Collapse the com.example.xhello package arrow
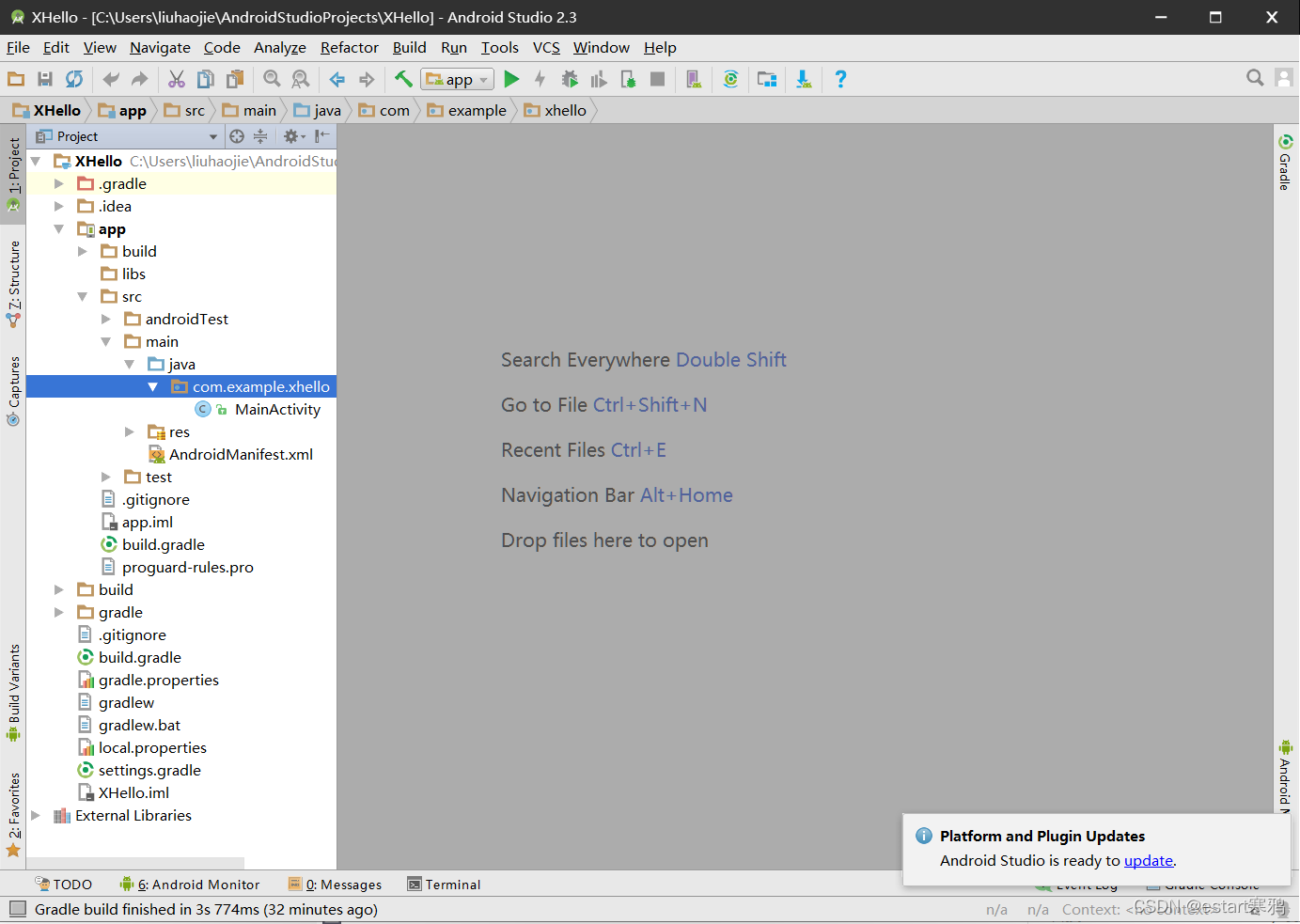 click(x=153, y=386)
